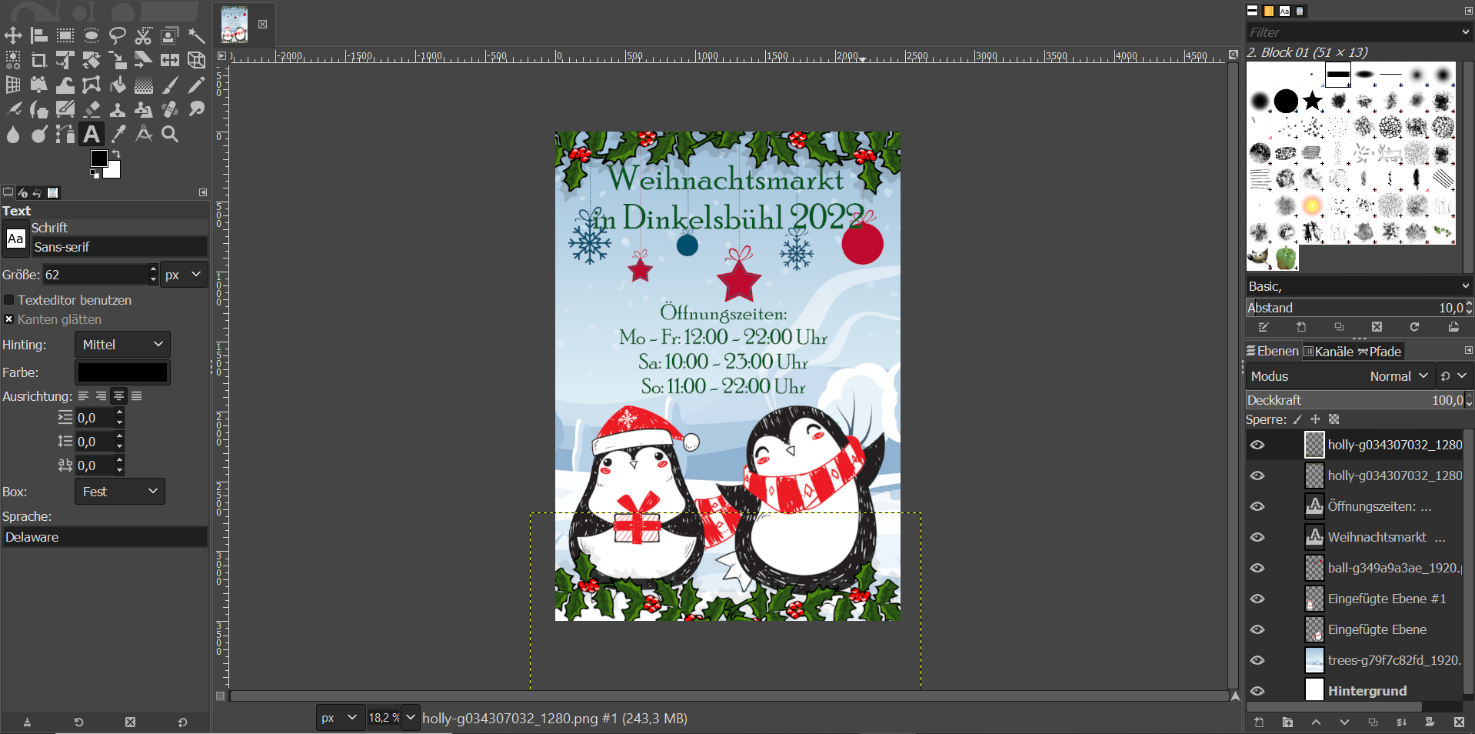The image size is (1475, 734).
Task: Open the size unit px dropdown in Text options
Action: click(x=184, y=274)
